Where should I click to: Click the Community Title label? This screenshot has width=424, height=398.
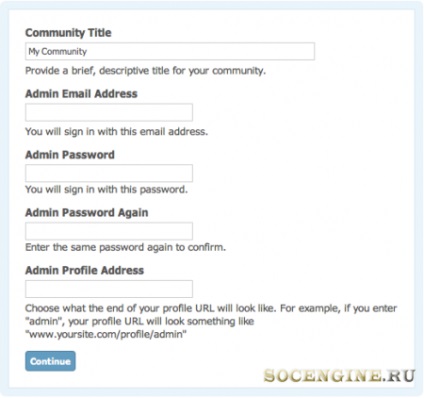[x=68, y=33]
